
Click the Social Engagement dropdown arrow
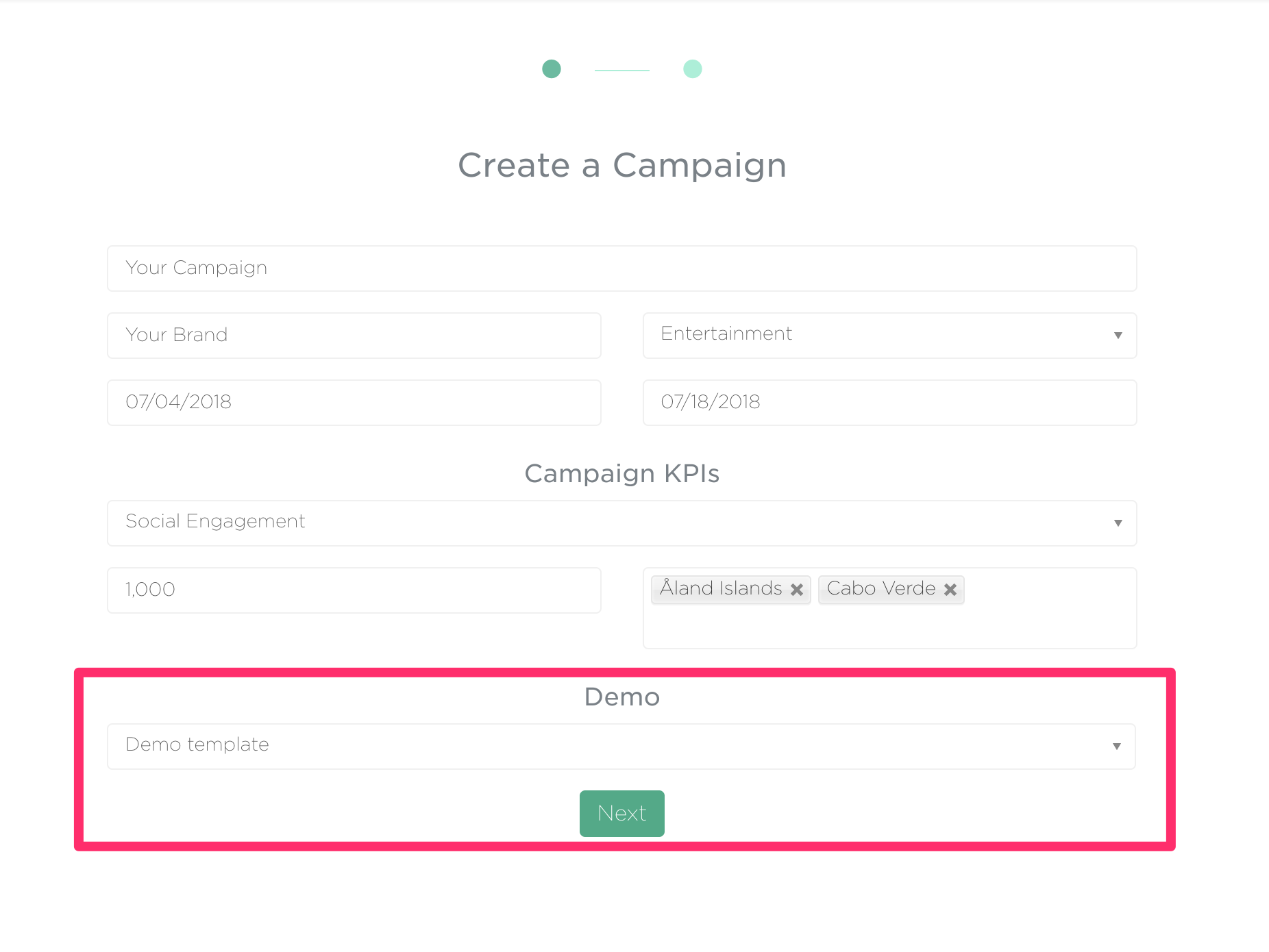1118,523
